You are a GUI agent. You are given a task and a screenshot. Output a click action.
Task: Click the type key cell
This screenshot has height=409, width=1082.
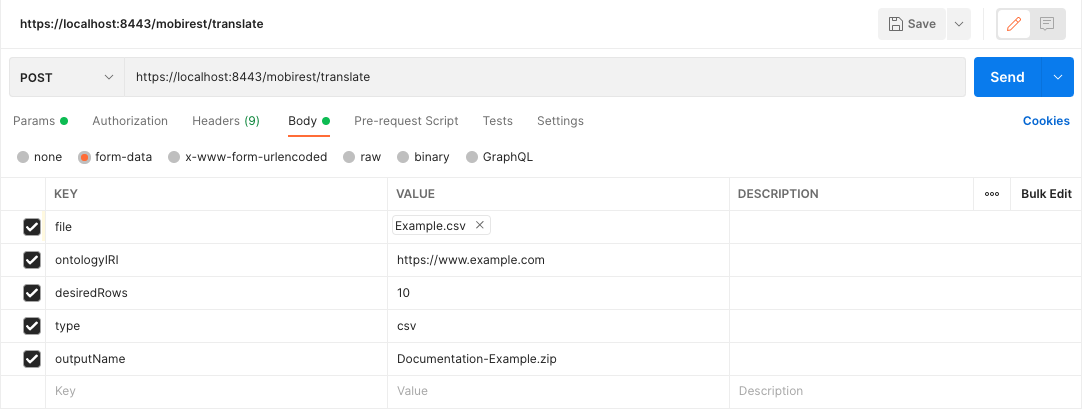[217, 326]
